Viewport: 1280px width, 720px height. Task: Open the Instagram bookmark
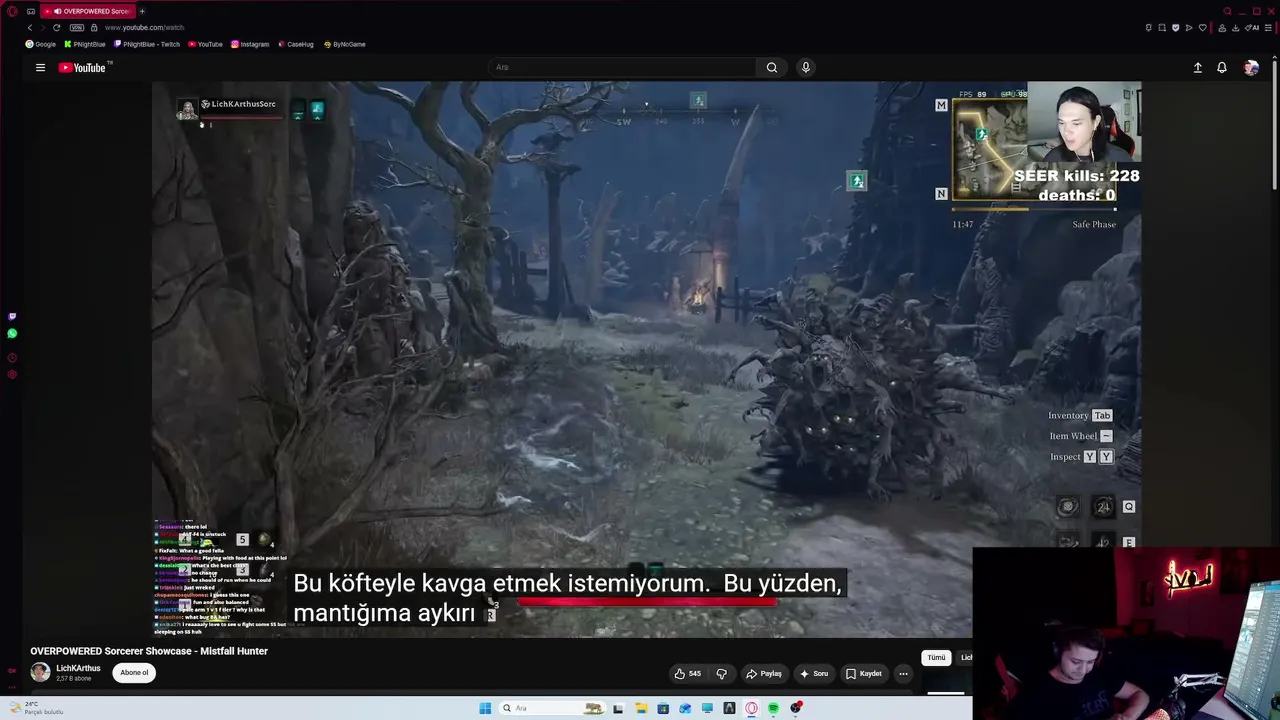250,44
